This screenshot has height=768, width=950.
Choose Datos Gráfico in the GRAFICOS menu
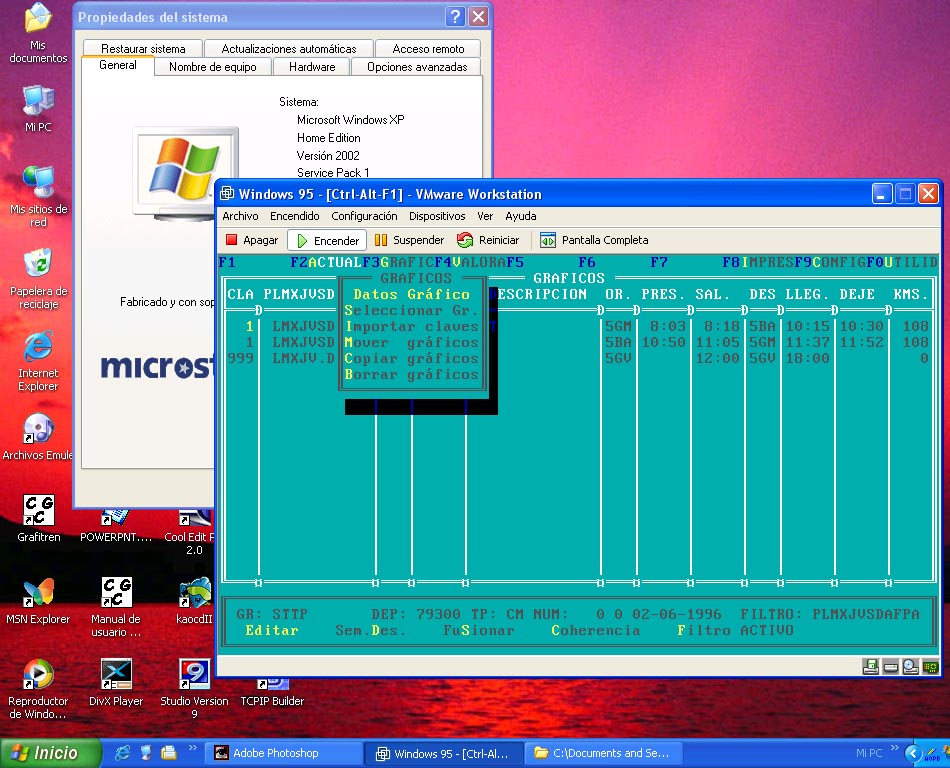pos(412,294)
